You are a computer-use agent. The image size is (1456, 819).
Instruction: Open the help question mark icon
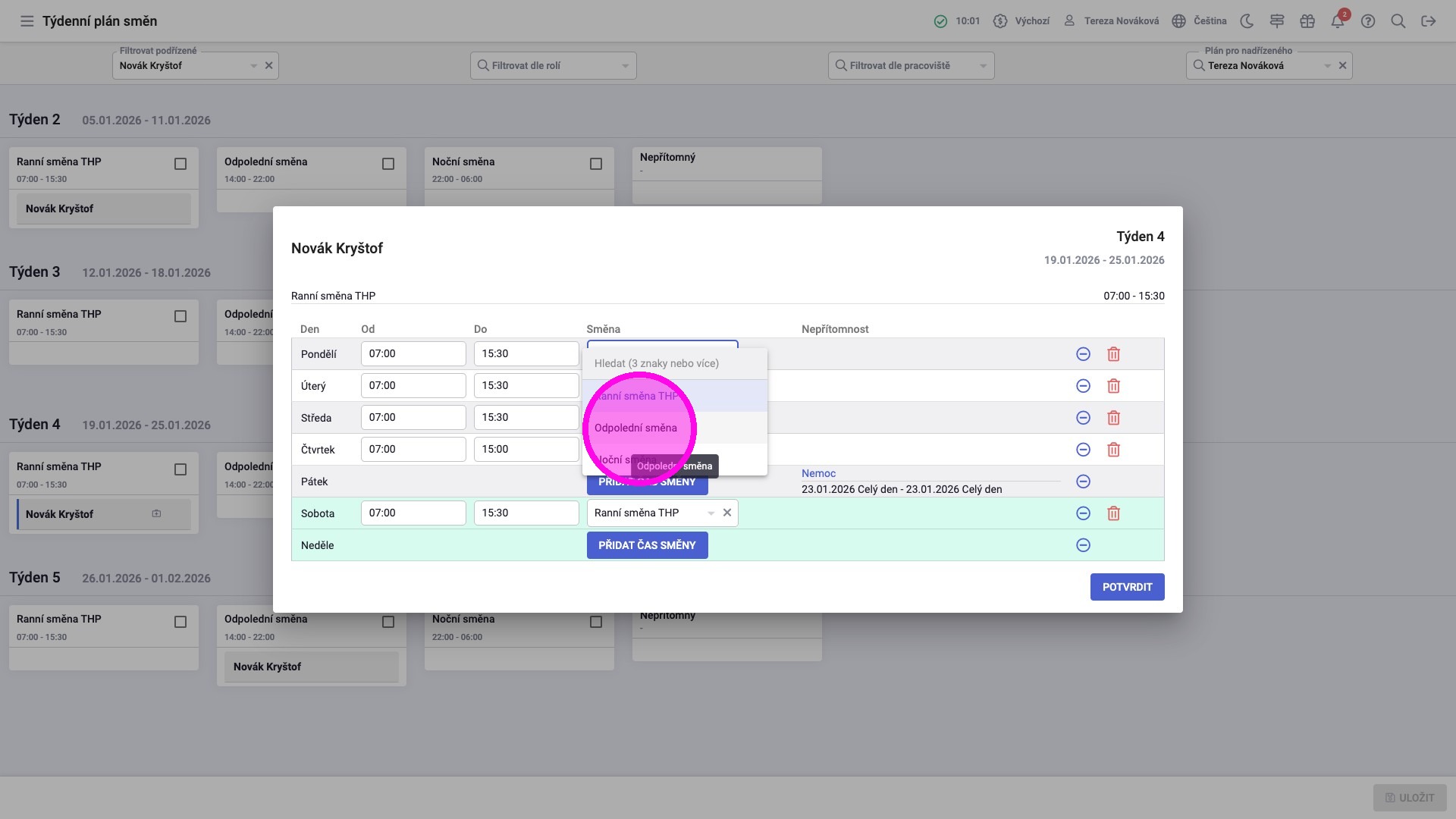pyautogui.click(x=1367, y=21)
